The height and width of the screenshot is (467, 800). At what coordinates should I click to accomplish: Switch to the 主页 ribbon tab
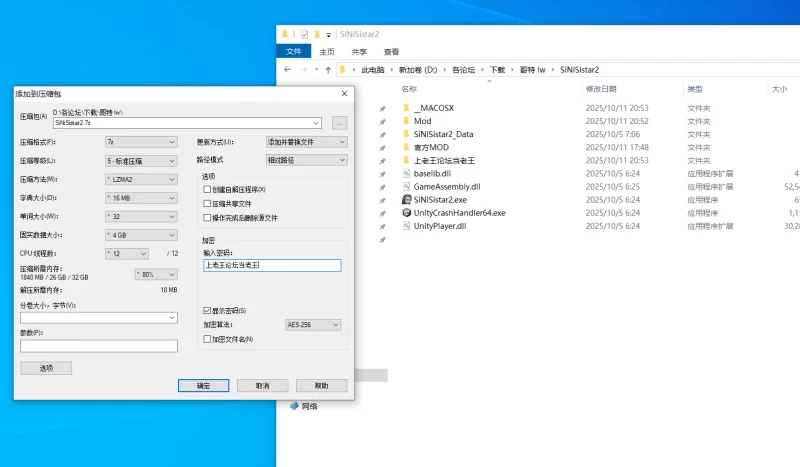327,52
